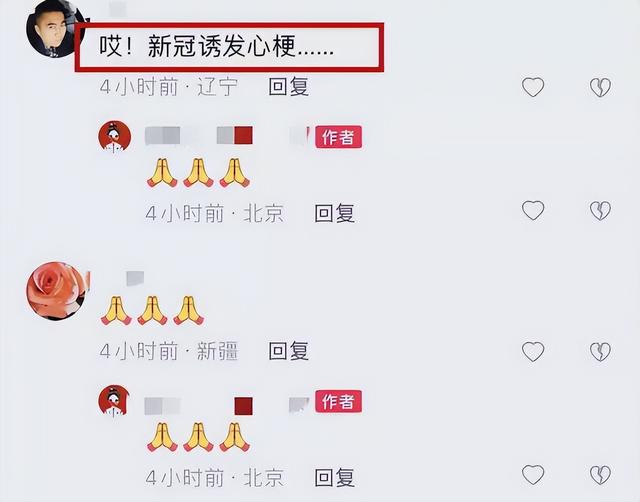Like the 新冠诱发心梗 comment from 辽宁

pyautogui.click(x=533, y=87)
